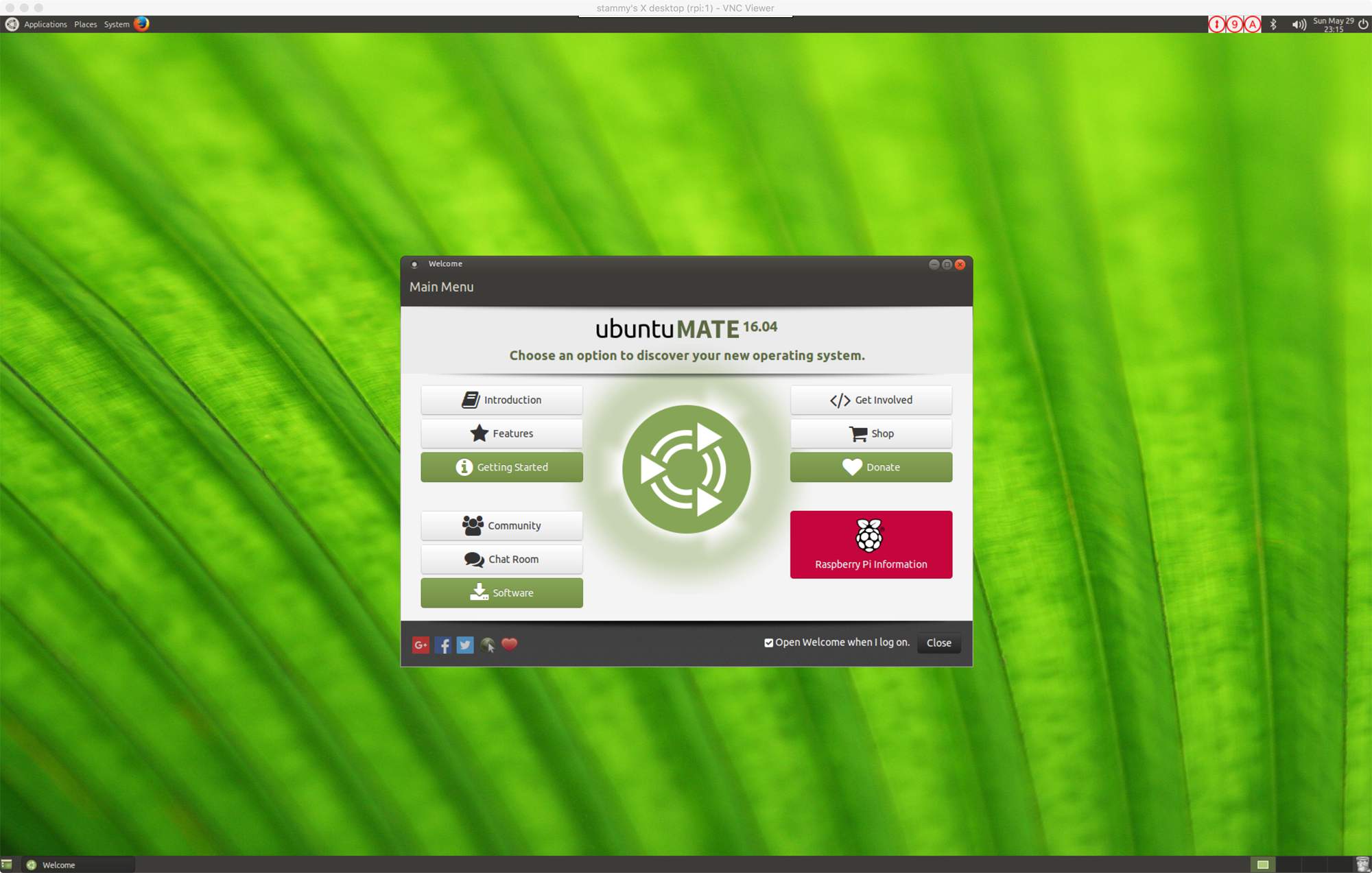
Task: Maximize the Welcome window
Action: (x=947, y=265)
